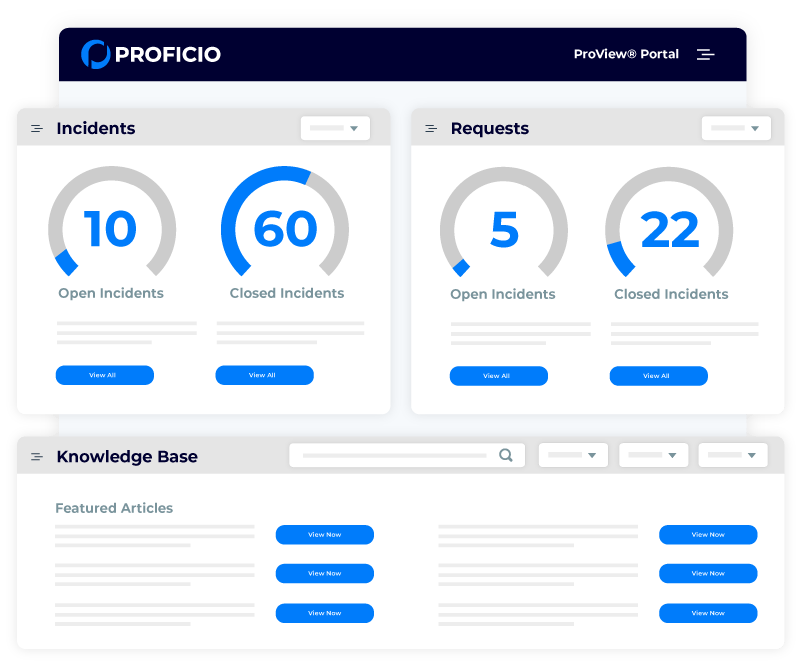Click the menu icon next to Knowledge Base

coord(37,457)
